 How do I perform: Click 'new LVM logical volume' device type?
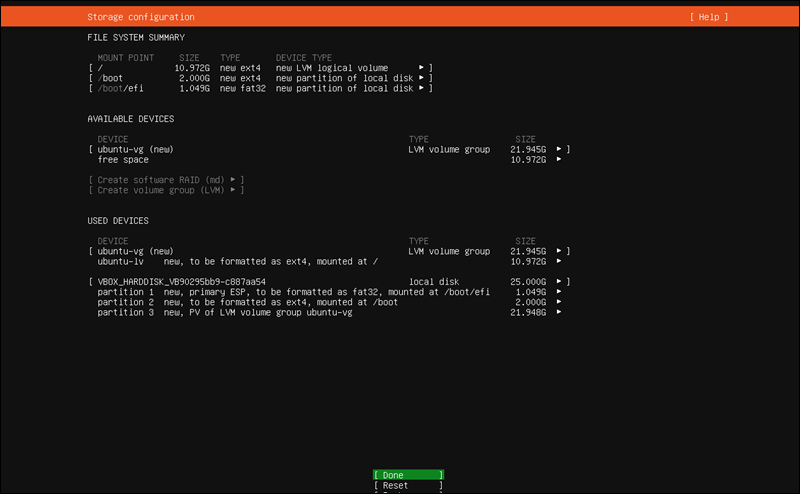[332, 67]
